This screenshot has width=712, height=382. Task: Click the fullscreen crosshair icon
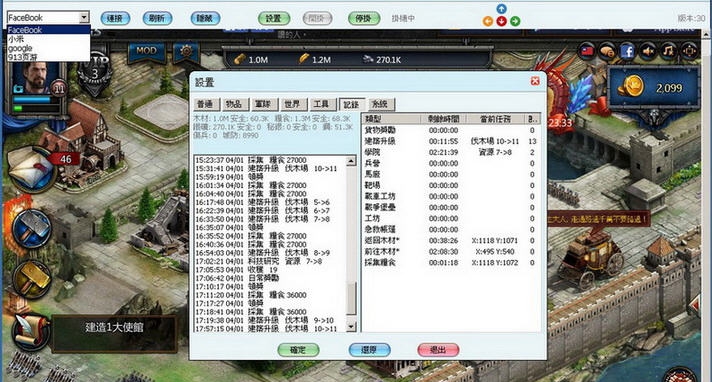pyautogui.click(x=689, y=51)
